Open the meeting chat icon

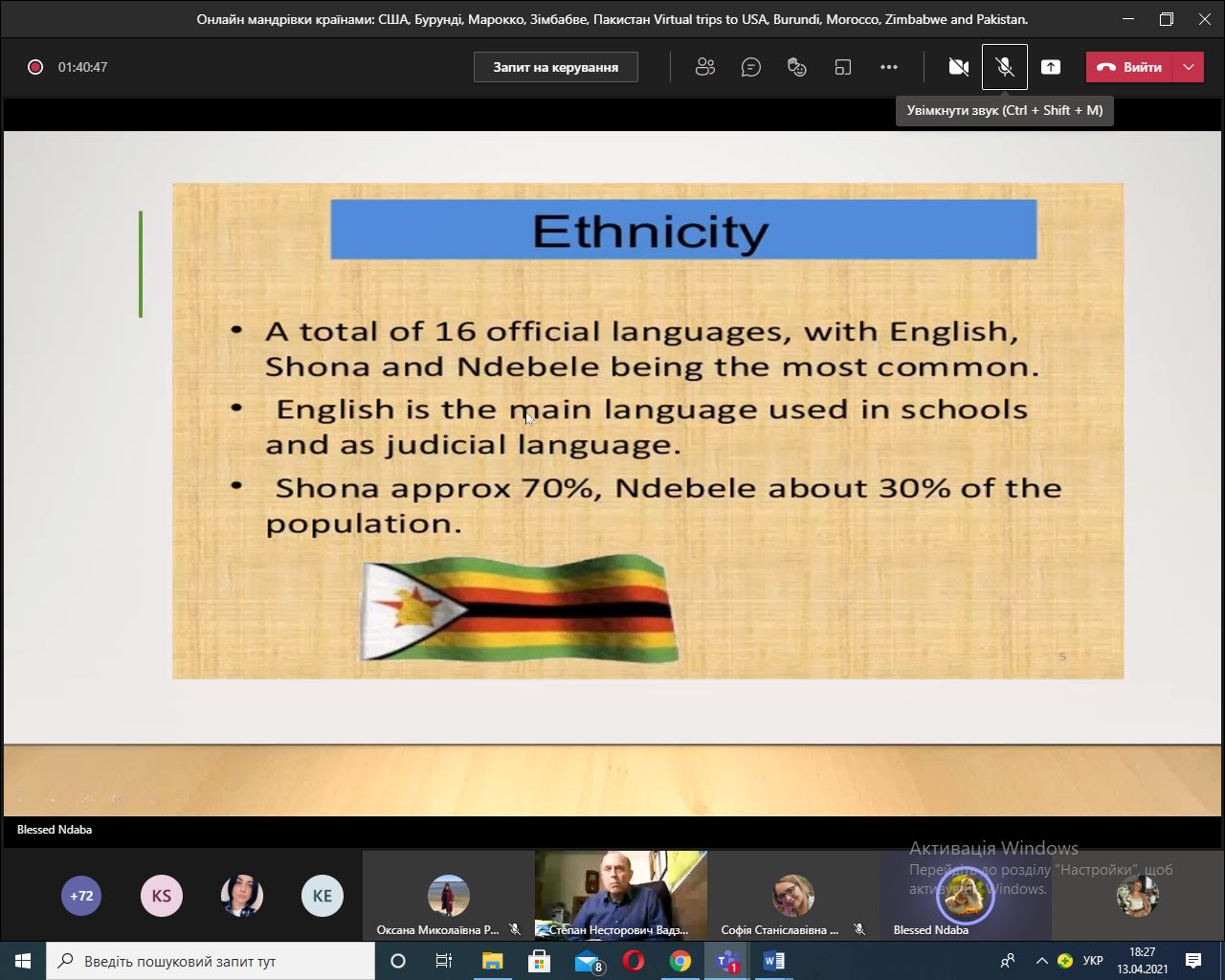click(751, 67)
